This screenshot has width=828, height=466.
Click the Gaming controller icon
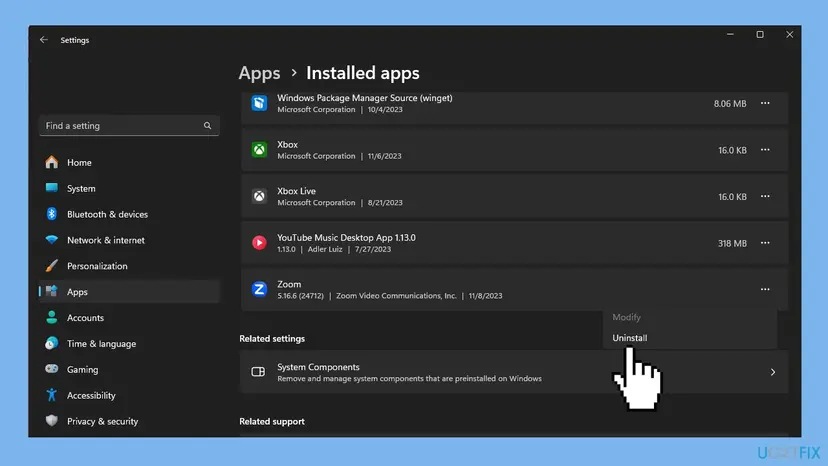pyautogui.click(x=52, y=369)
